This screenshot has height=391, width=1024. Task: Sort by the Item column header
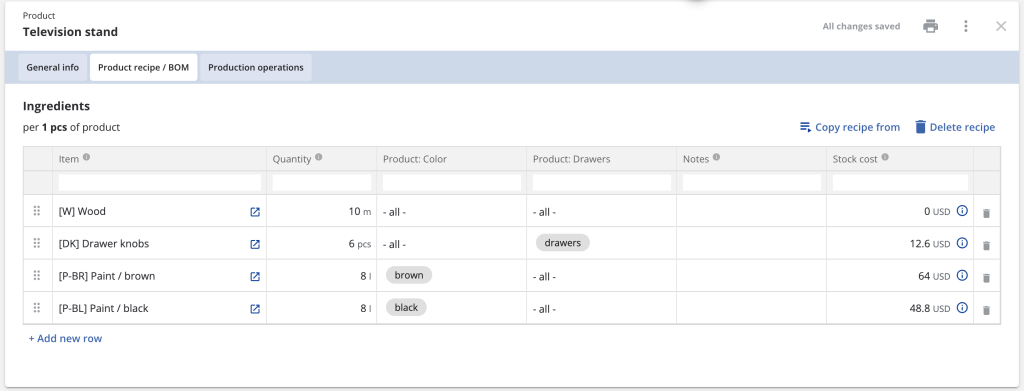click(69, 159)
